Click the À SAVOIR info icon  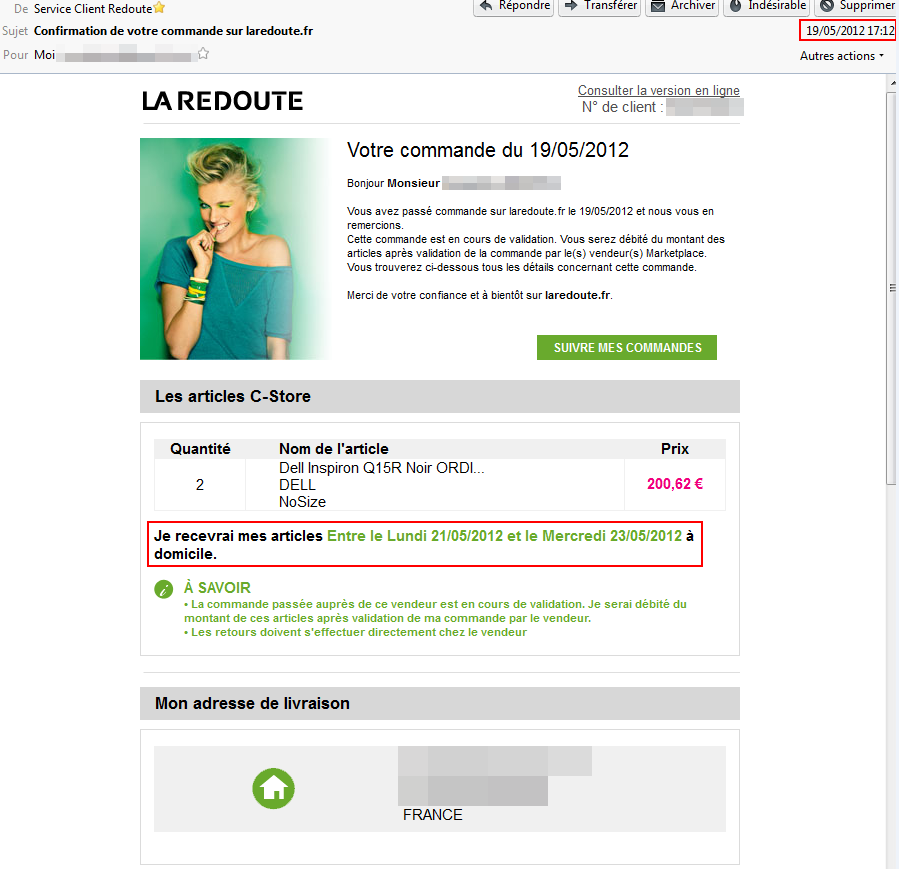pos(163,589)
